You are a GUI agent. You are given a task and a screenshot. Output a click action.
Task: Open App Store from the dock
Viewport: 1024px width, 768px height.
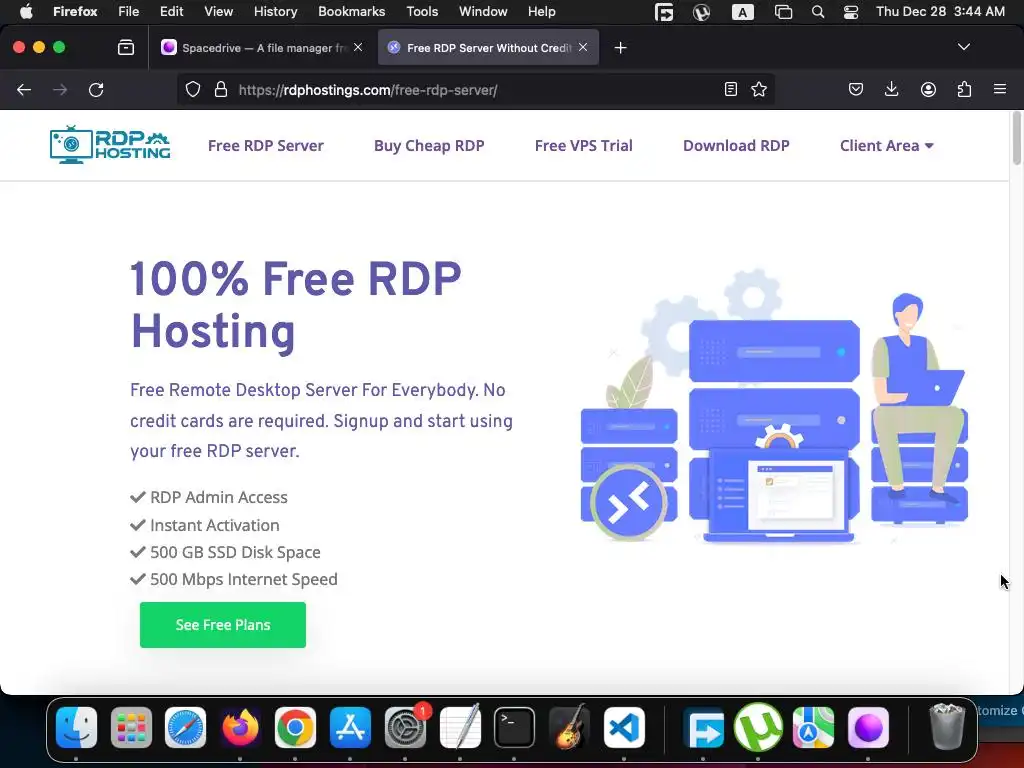click(350, 728)
